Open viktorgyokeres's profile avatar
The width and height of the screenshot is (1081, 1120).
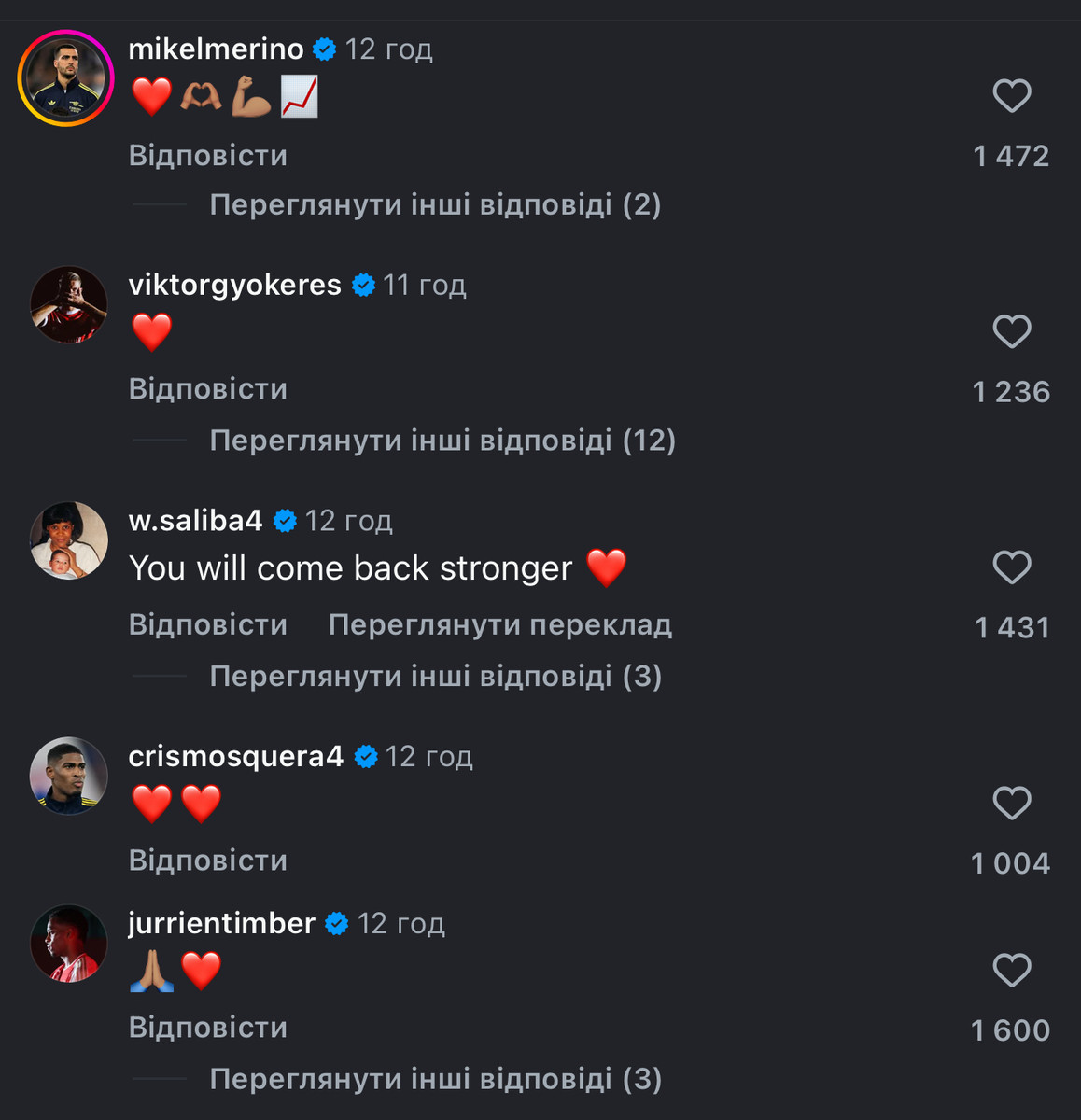pyautogui.click(x=68, y=304)
